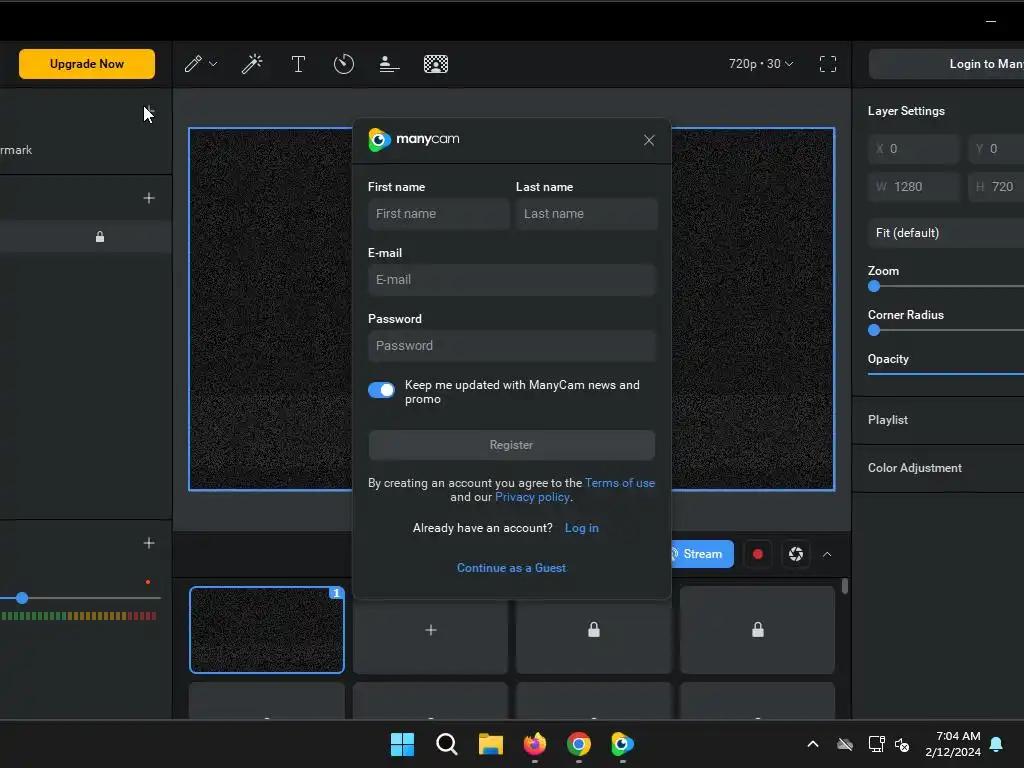
Task: Click the Register button
Action: pyautogui.click(x=511, y=445)
